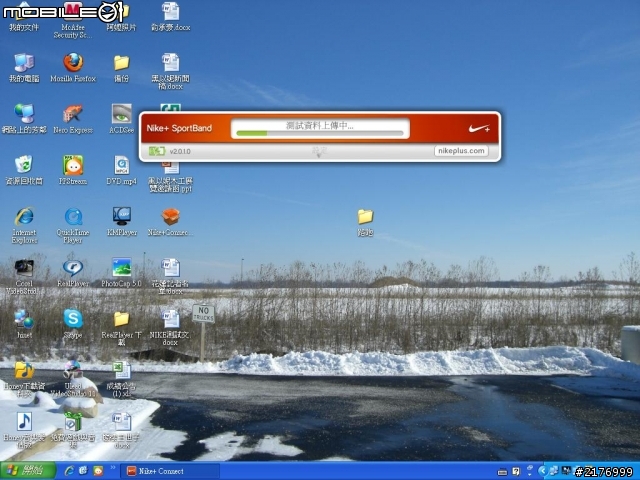Open the Mozilla Firefox desktop icon
The width and height of the screenshot is (640, 480).
pos(73,62)
